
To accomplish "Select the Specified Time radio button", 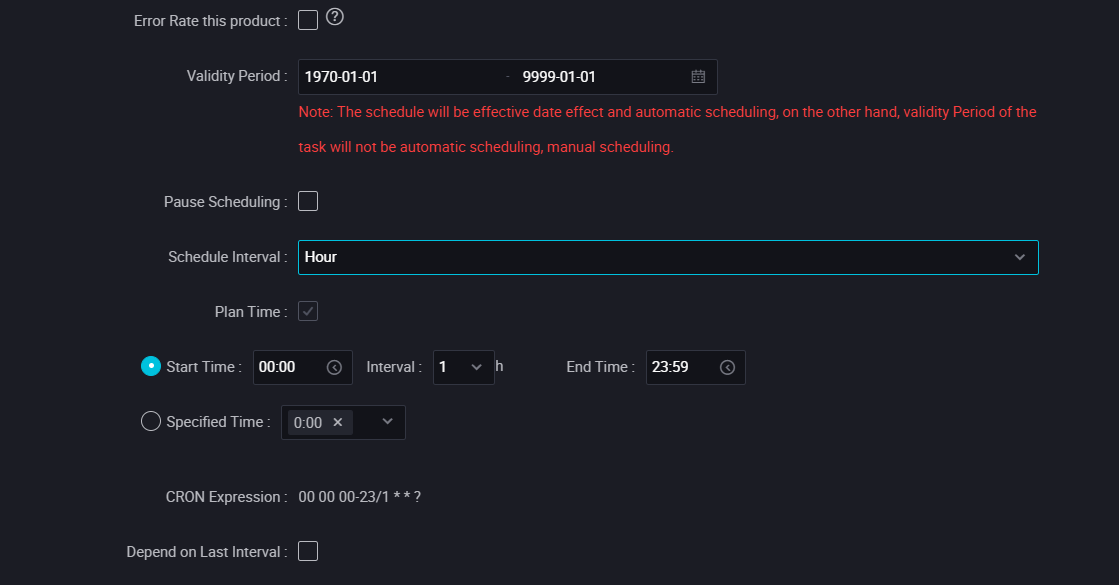I will coord(151,421).
